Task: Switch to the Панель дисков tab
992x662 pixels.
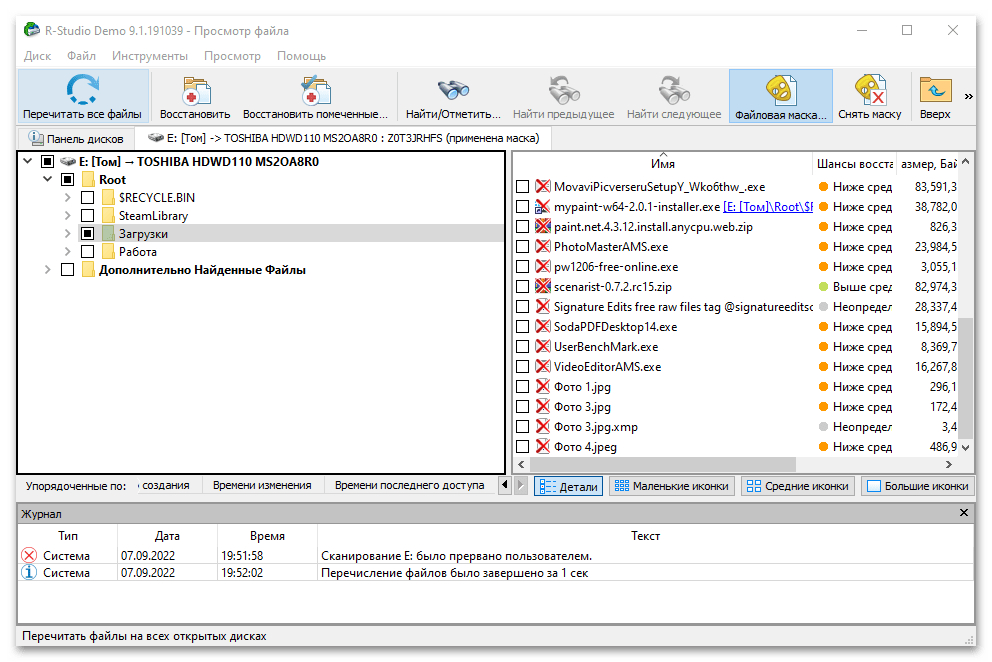Action: pos(76,138)
